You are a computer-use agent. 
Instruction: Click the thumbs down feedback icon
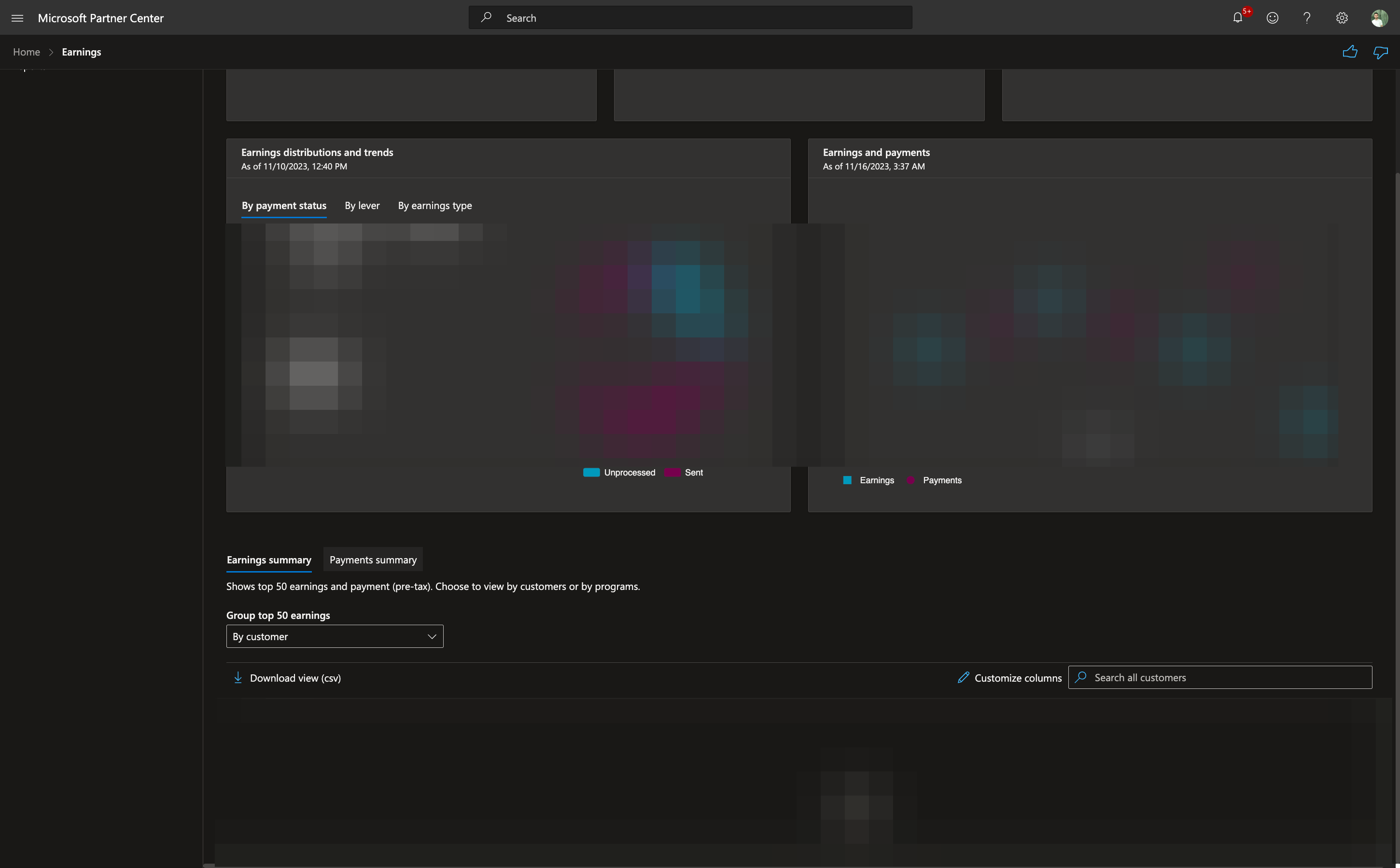point(1381,52)
